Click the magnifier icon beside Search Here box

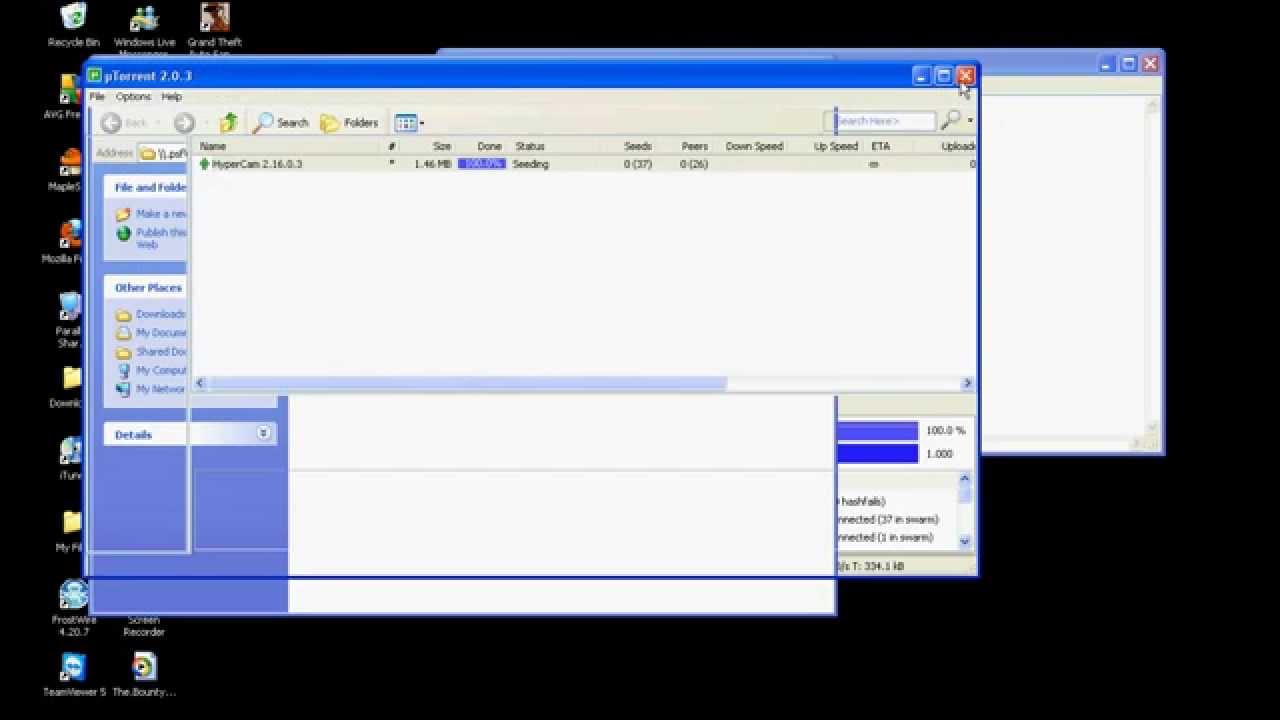pos(951,120)
